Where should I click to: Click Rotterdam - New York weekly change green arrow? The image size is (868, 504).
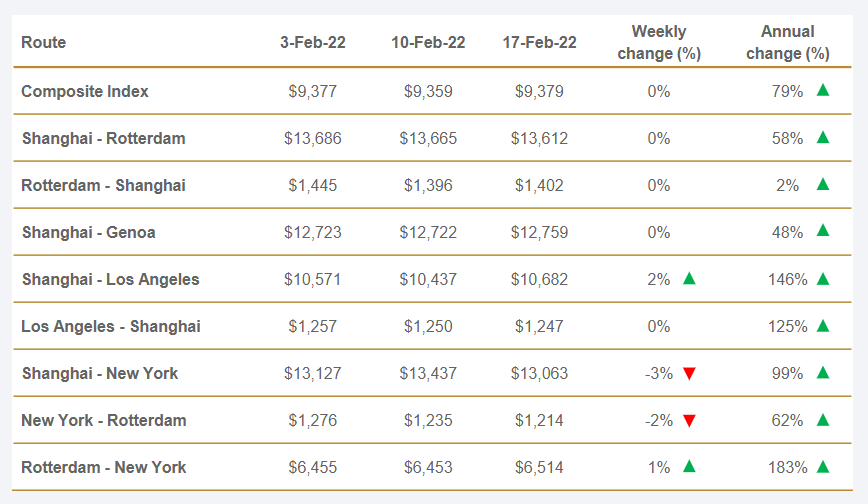689,466
